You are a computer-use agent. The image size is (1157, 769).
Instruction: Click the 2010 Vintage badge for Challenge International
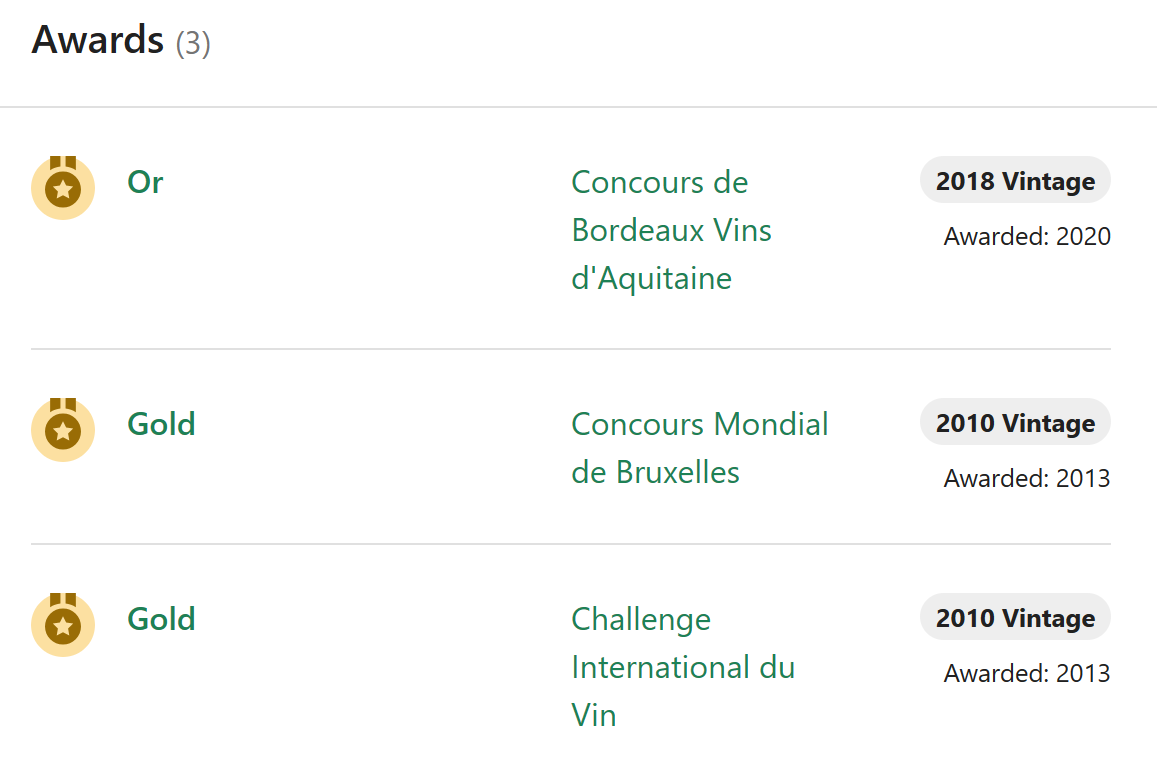pos(1015,618)
